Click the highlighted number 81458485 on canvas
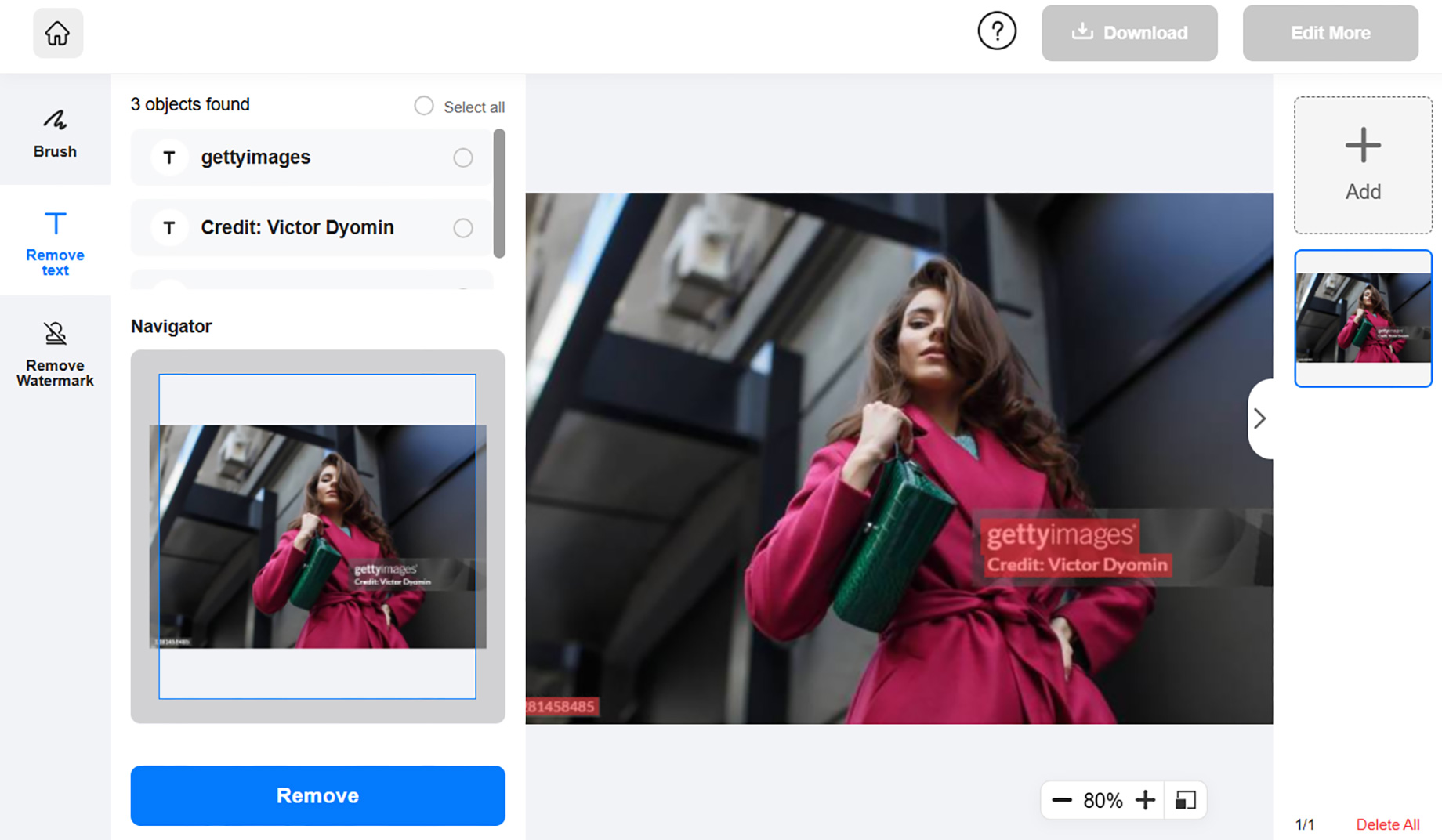 pyautogui.click(x=561, y=706)
